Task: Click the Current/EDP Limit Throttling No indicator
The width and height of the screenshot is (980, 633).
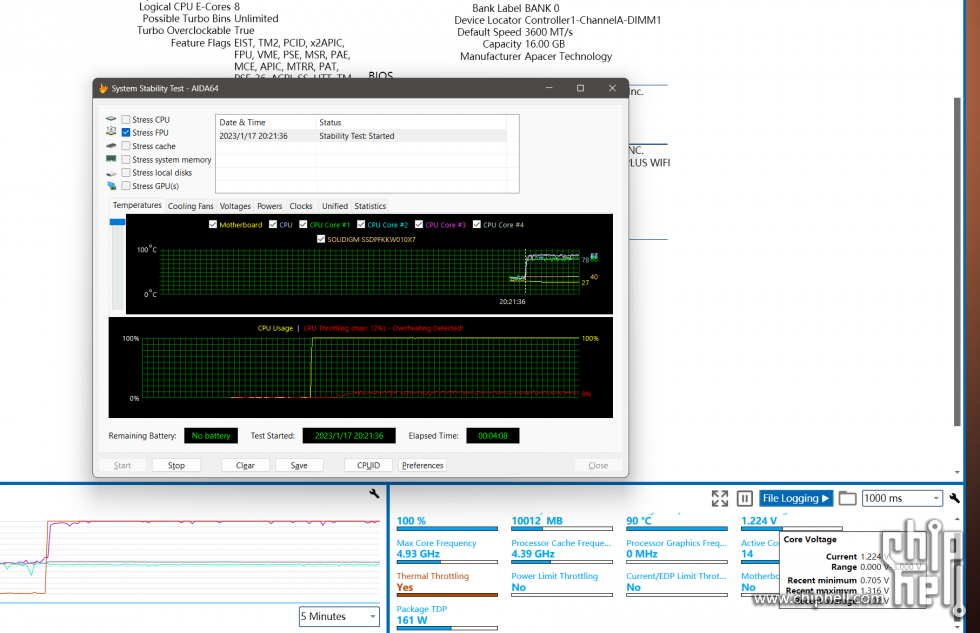Action: click(x=633, y=587)
